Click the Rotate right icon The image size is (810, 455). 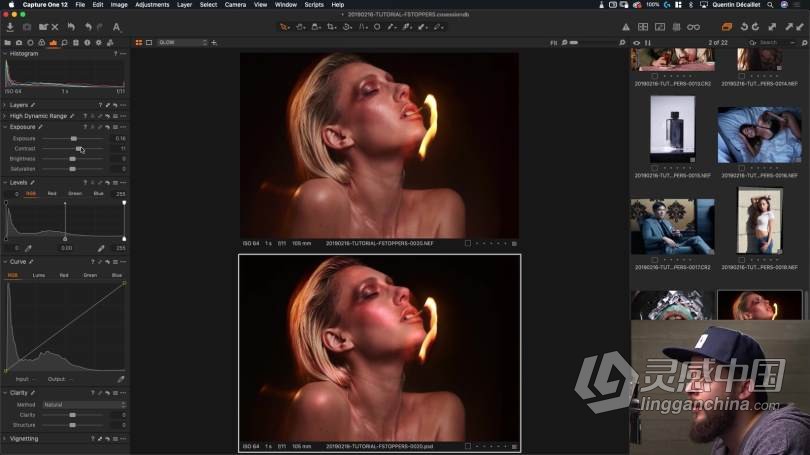(755, 27)
